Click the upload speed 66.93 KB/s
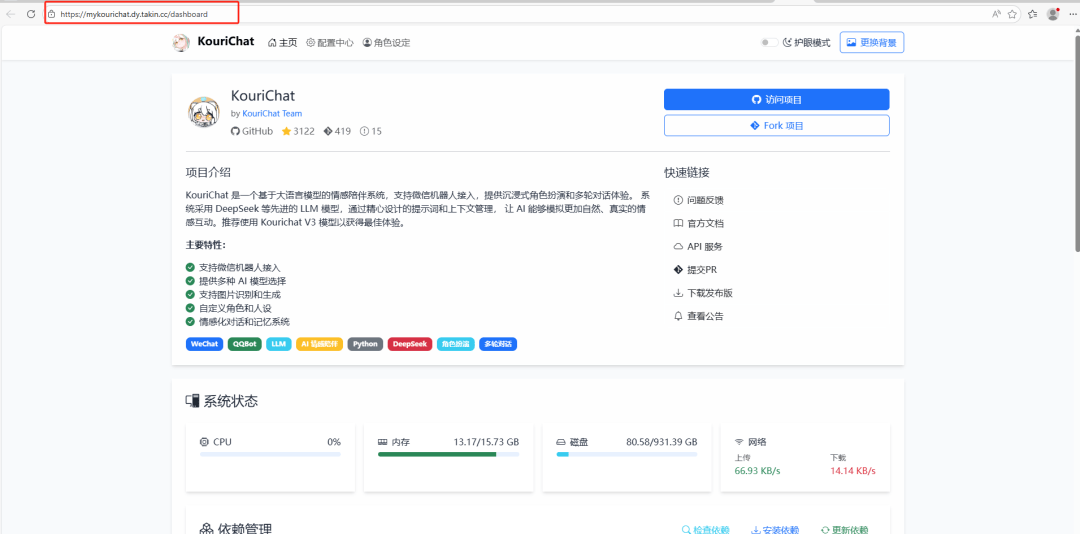 758,471
